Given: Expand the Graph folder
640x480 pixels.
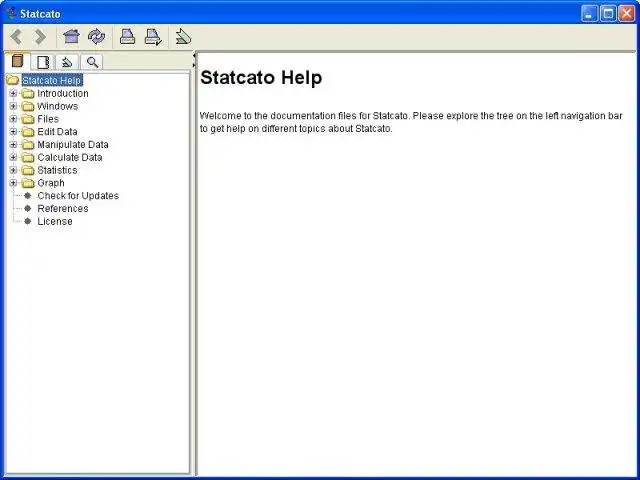Looking at the screenshot, I should pos(13,183).
